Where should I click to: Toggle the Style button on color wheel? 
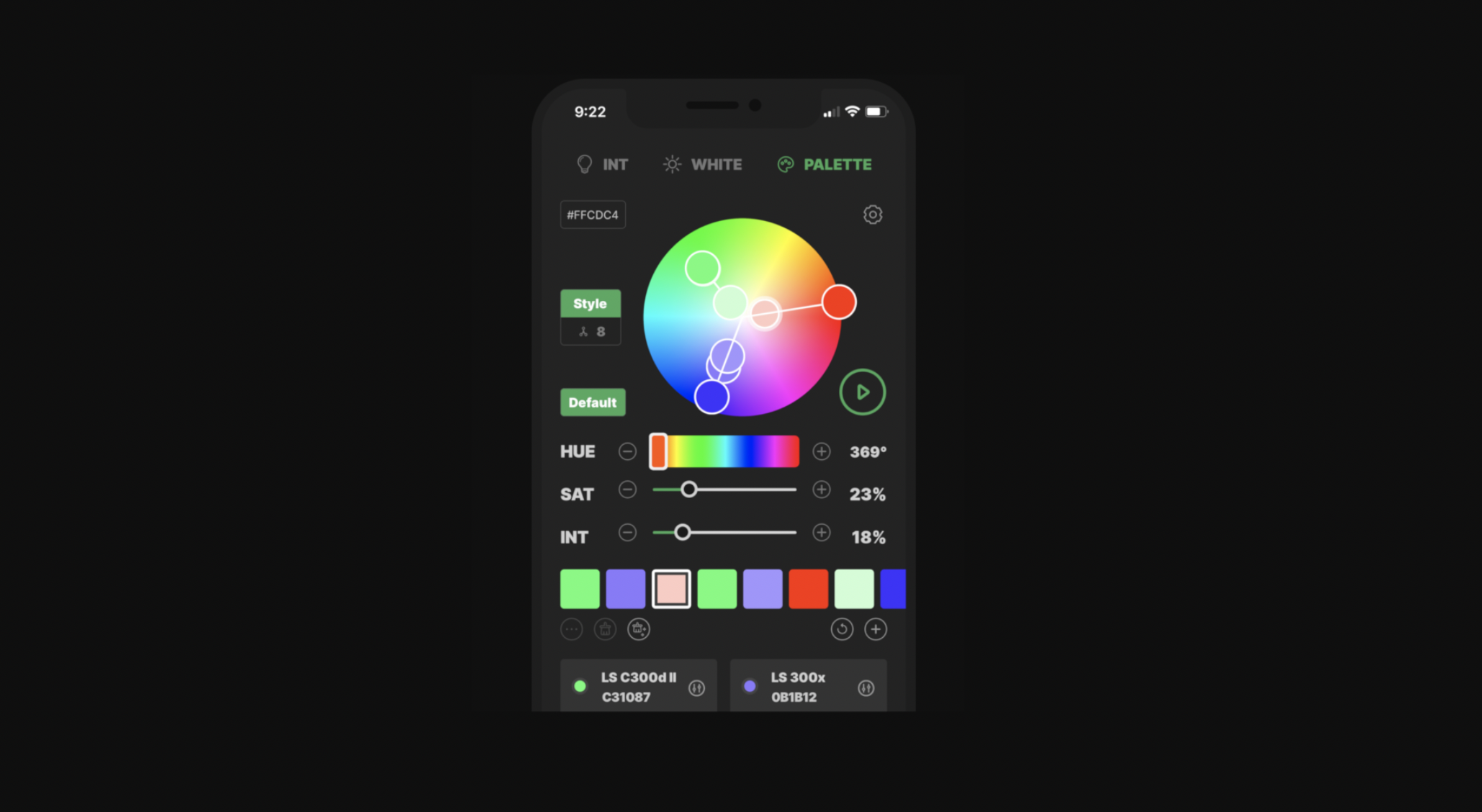[x=590, y=303]
